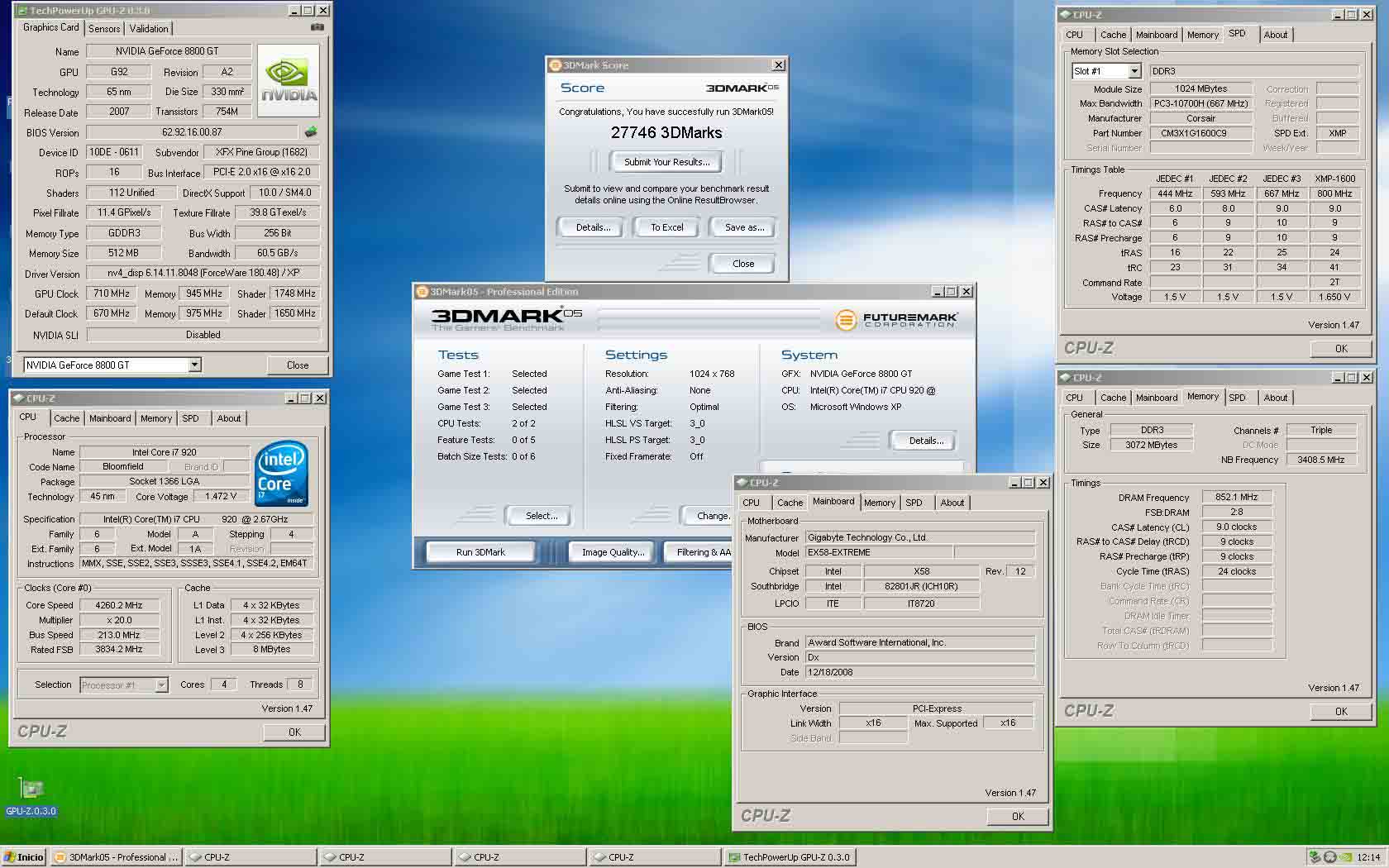Click NVIDIA tray icon in system tray
Screen dimensions: 1389x868
(1346, 857)
